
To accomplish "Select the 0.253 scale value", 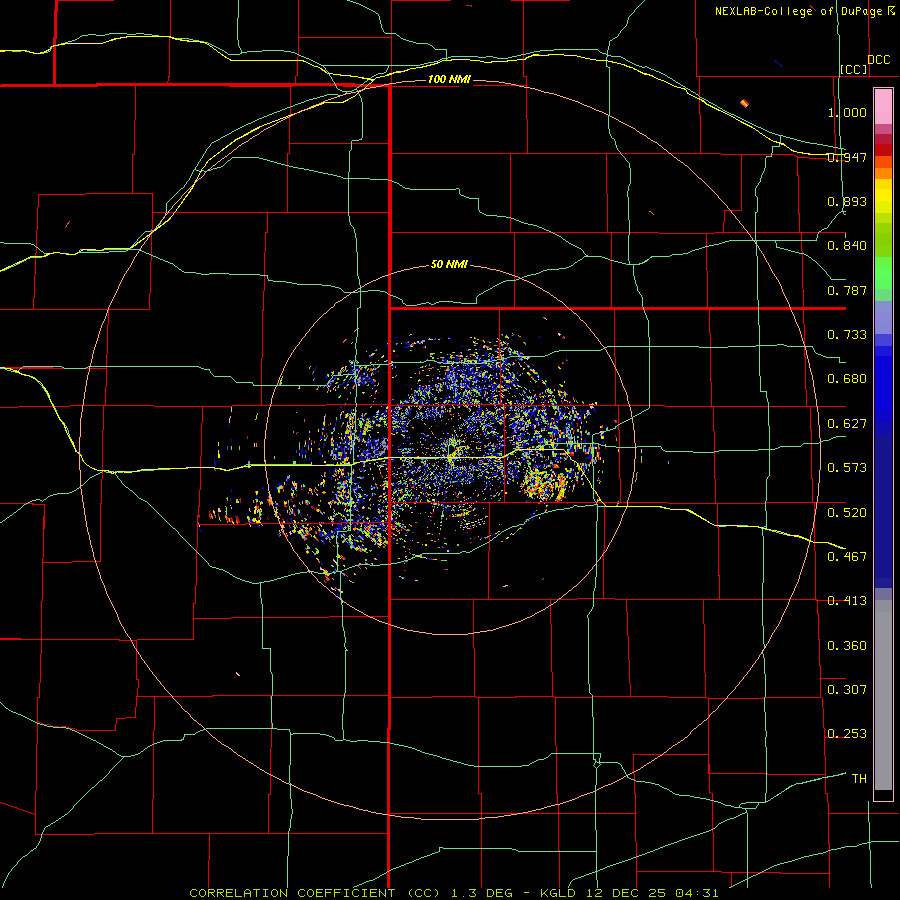I will pyautogui.click(x=847, y=734).
